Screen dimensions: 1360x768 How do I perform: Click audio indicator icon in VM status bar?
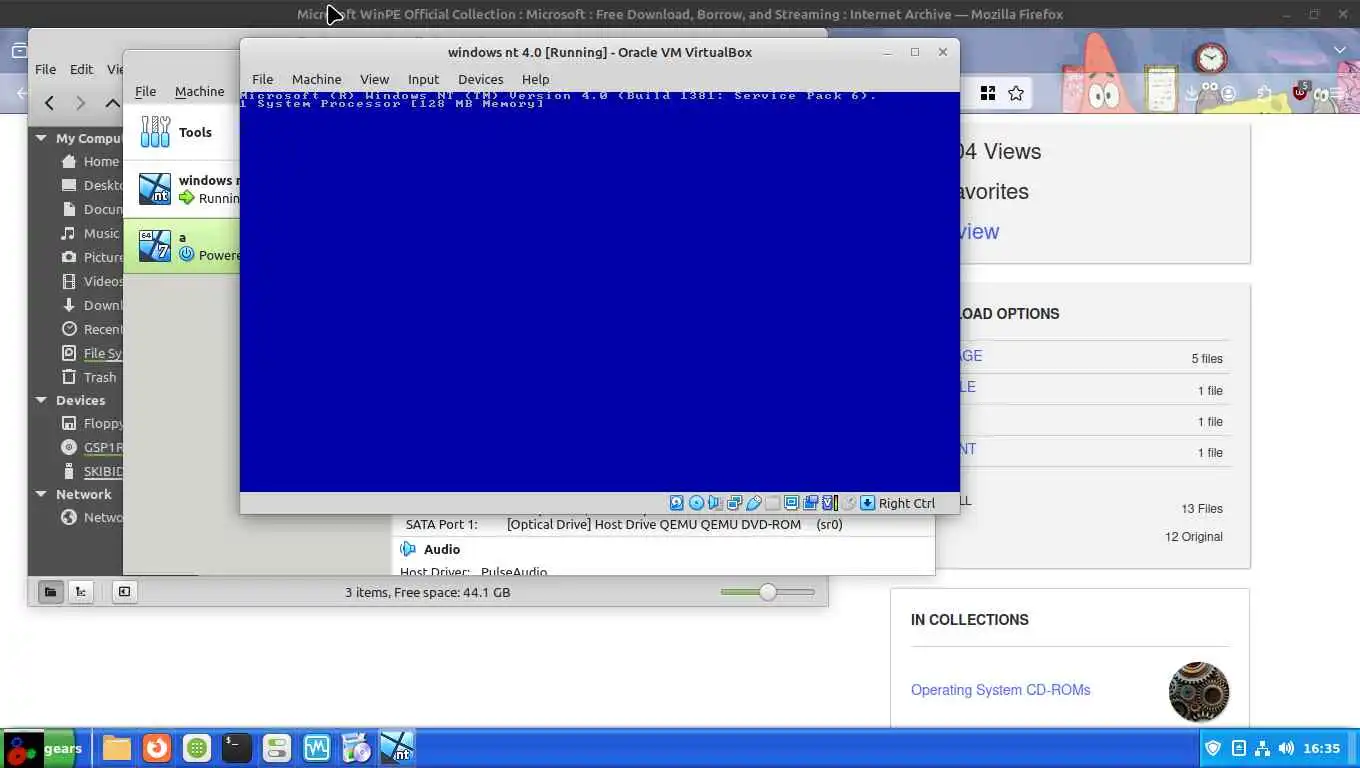pos(714,503)
